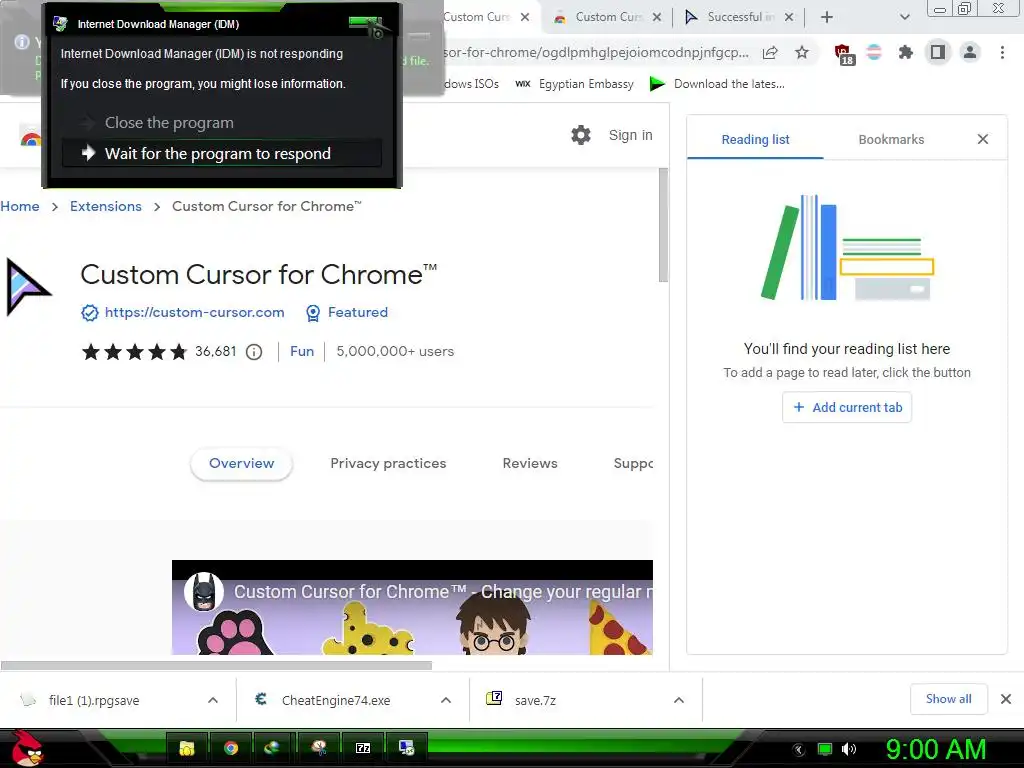Open File Explorer from the taskbar
Image resolution: width=1024 pixels, height=768 pixels.
click(187, 748)
